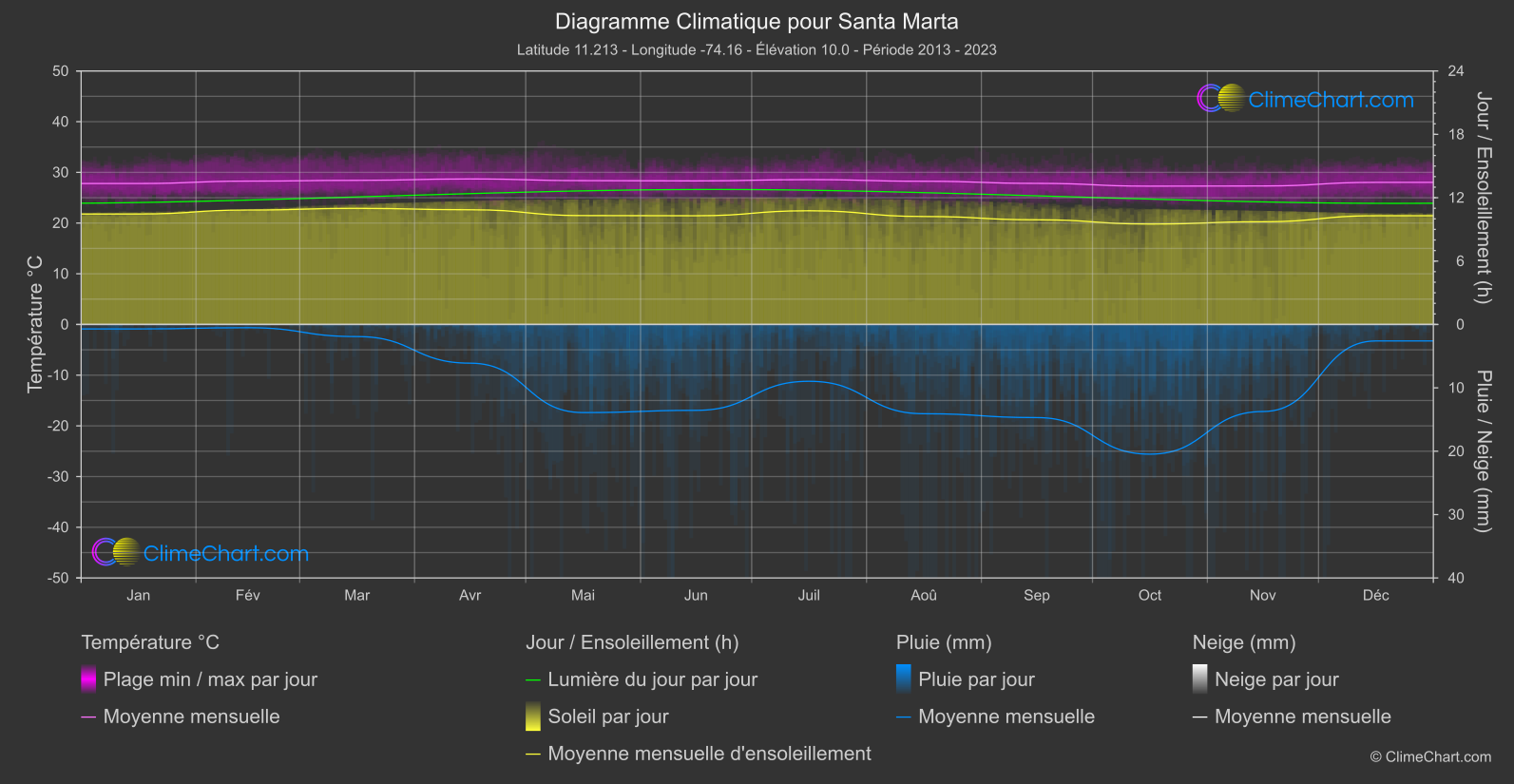This screenshot has height=784, width=1514.
Task: Click the green 'Lumière du jour par jour' line marker
Action: pyautogui.click(x=533, y=679)
